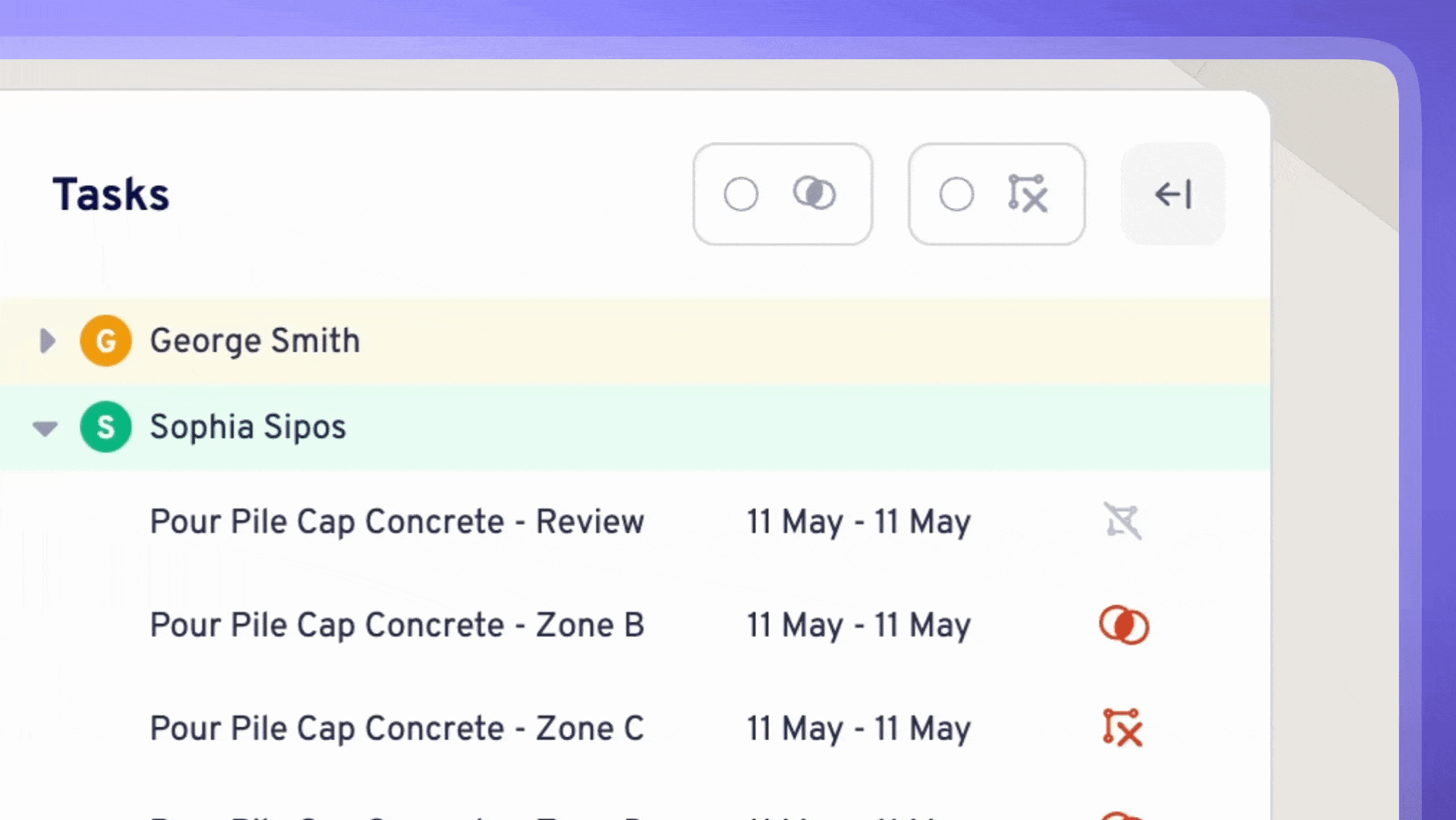Click the red overlap icon on Zone B row

1124,625
